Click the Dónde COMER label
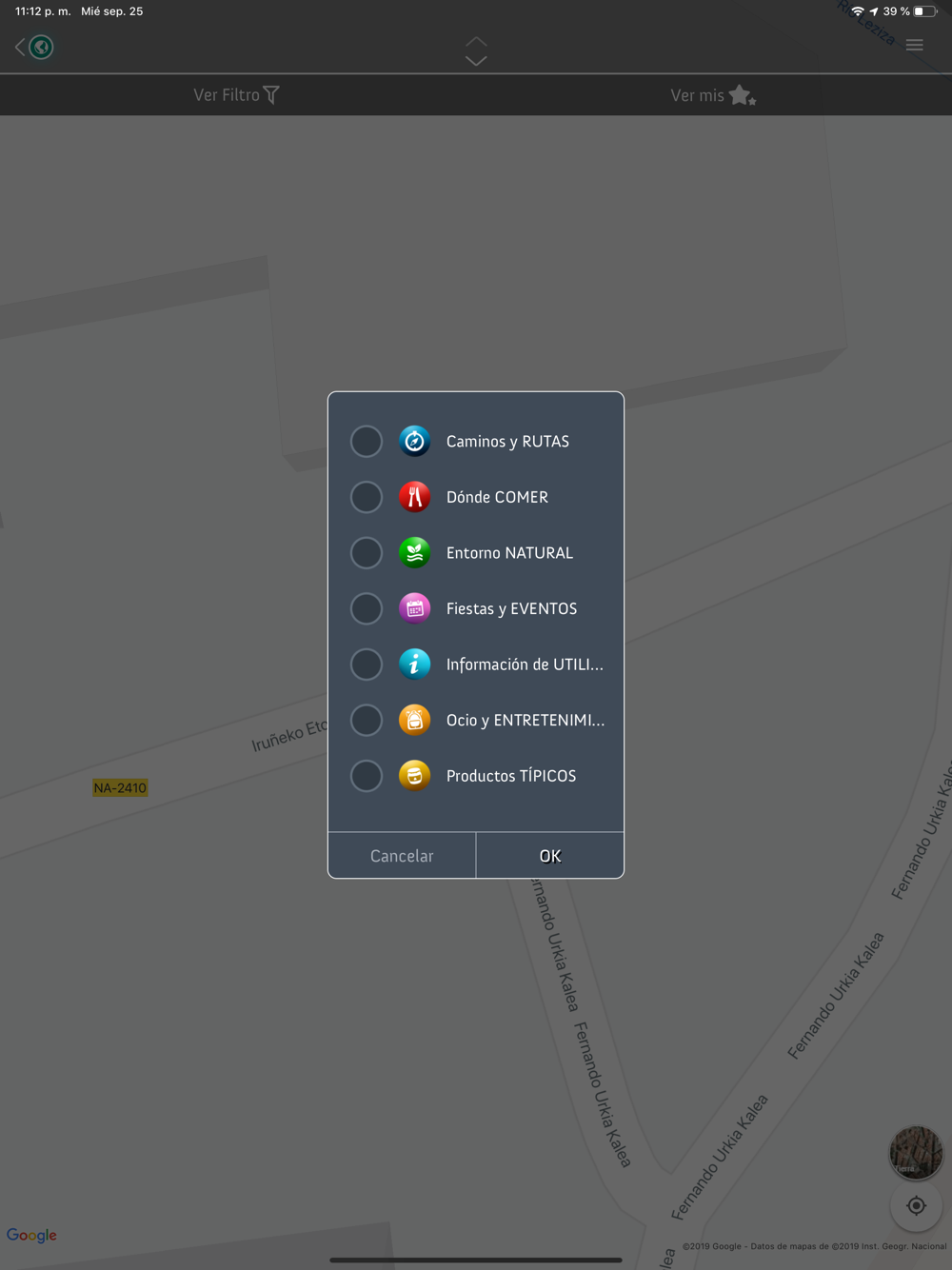Viewport: 952px width, 1270px height. coord(497,497)
